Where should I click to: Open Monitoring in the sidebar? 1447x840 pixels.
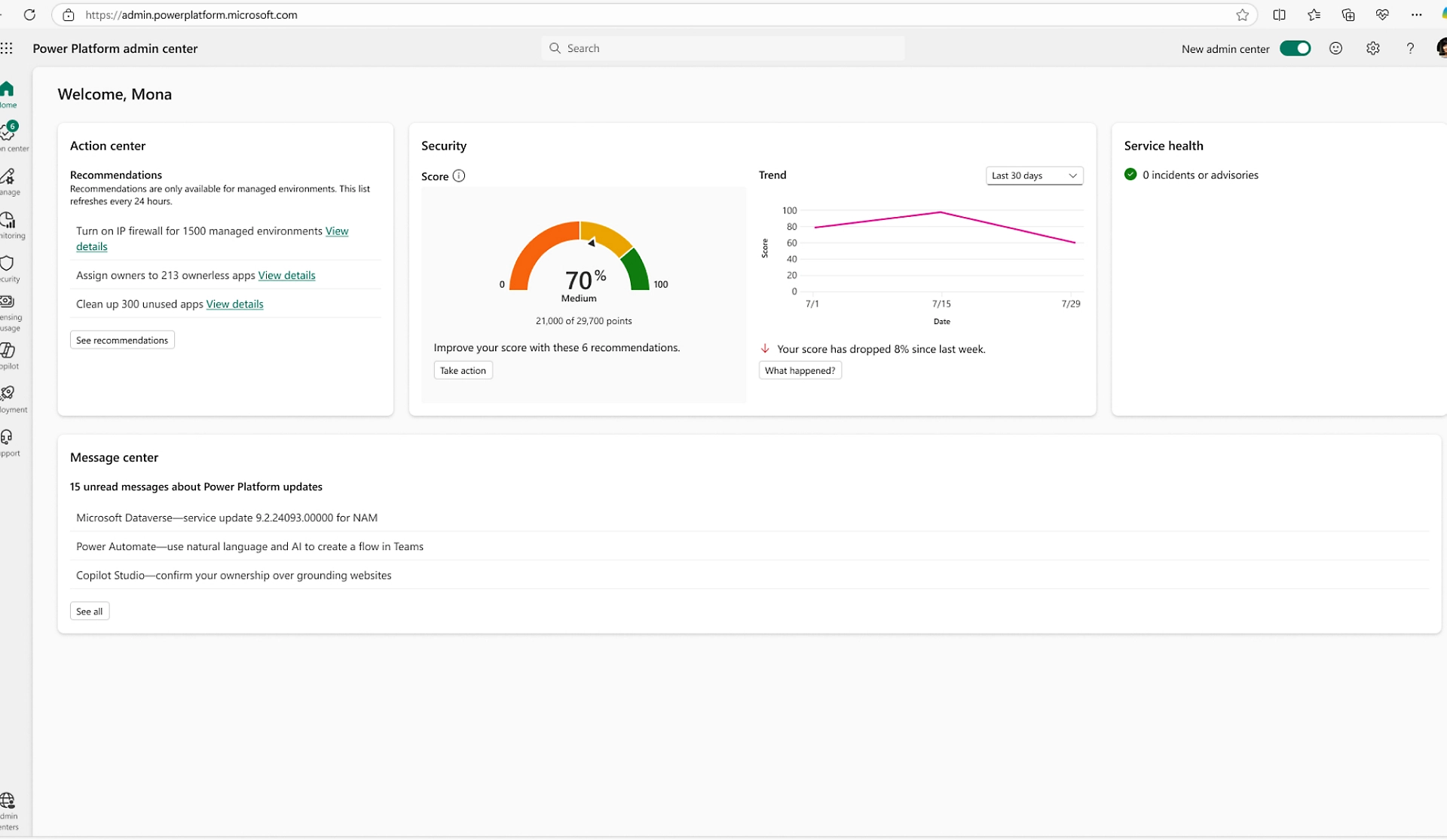point(8,221)
